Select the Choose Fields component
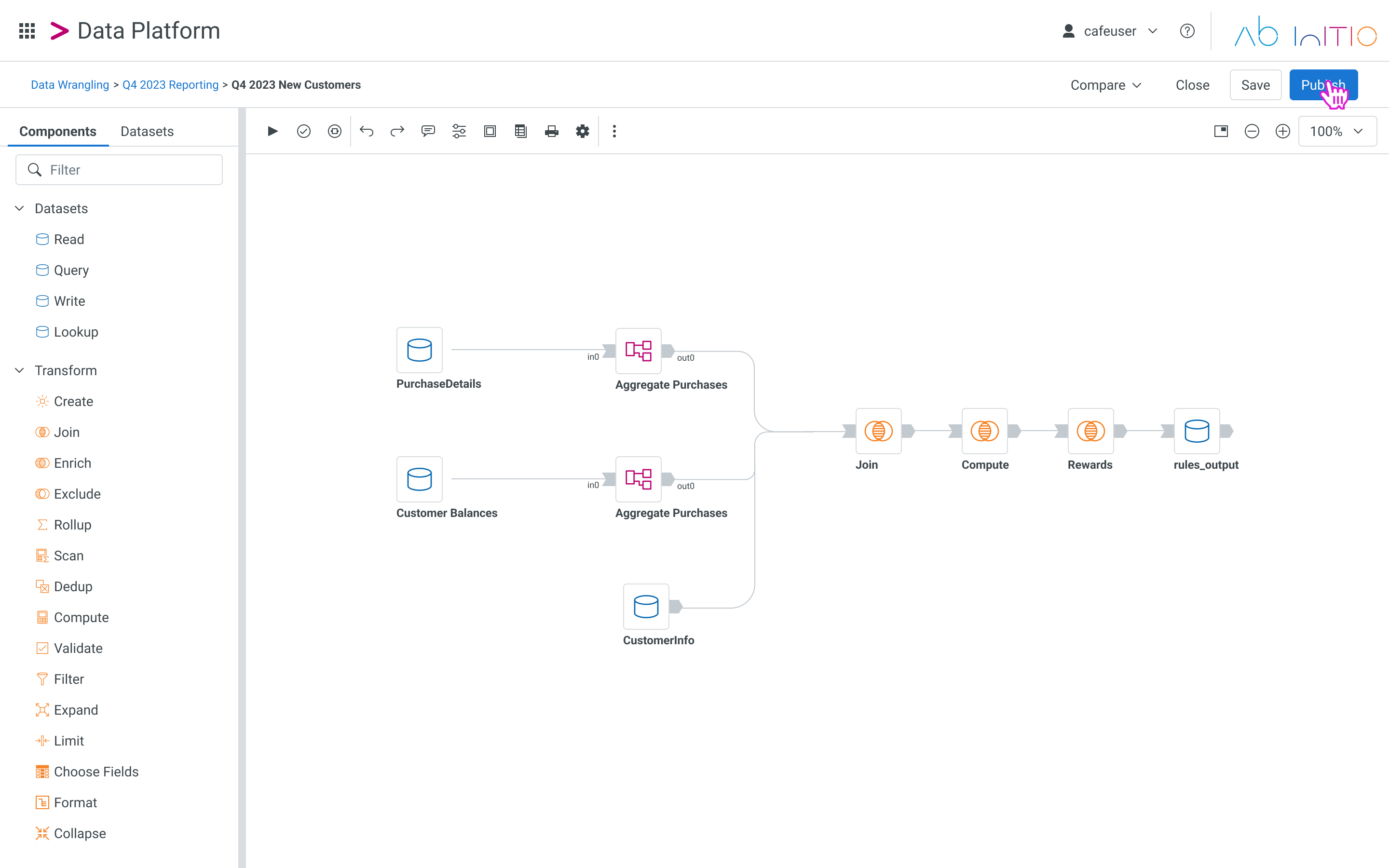This screenshot has height=868, width=1389. [x=87, y=772]
